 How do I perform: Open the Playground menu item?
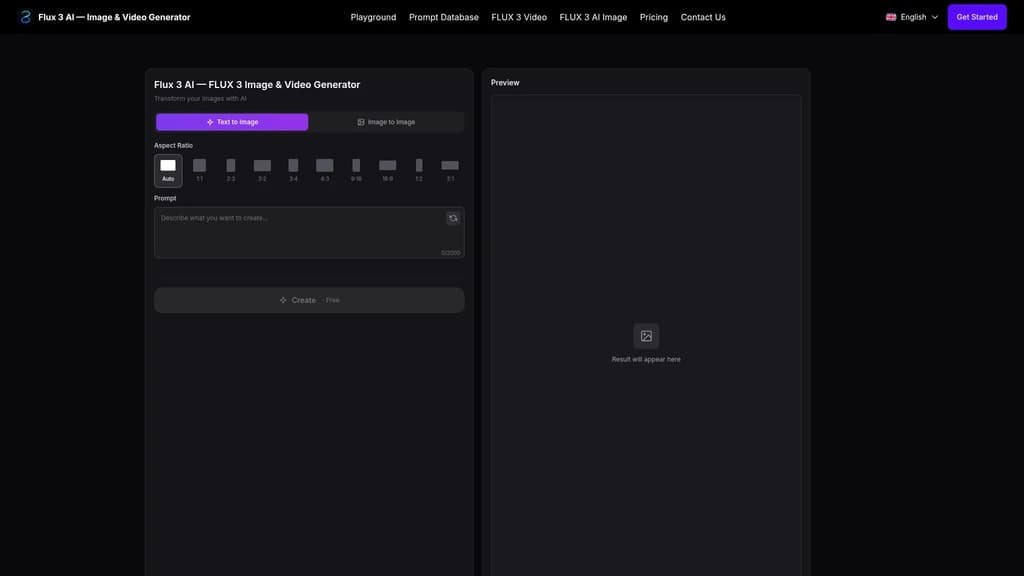click(373, 17)
